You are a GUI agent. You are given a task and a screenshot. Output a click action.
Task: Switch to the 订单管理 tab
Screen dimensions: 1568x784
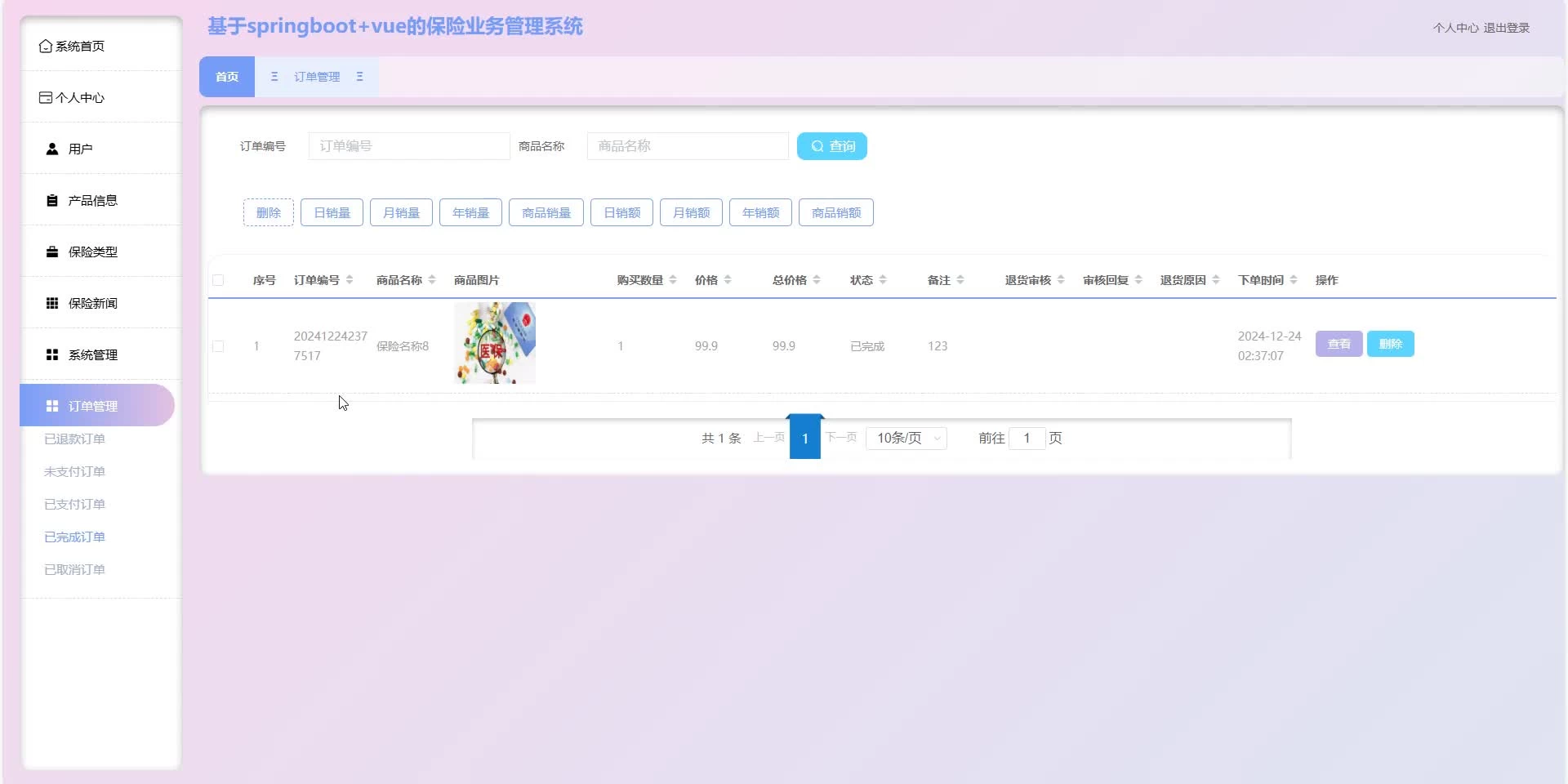(x=317, y=77)
